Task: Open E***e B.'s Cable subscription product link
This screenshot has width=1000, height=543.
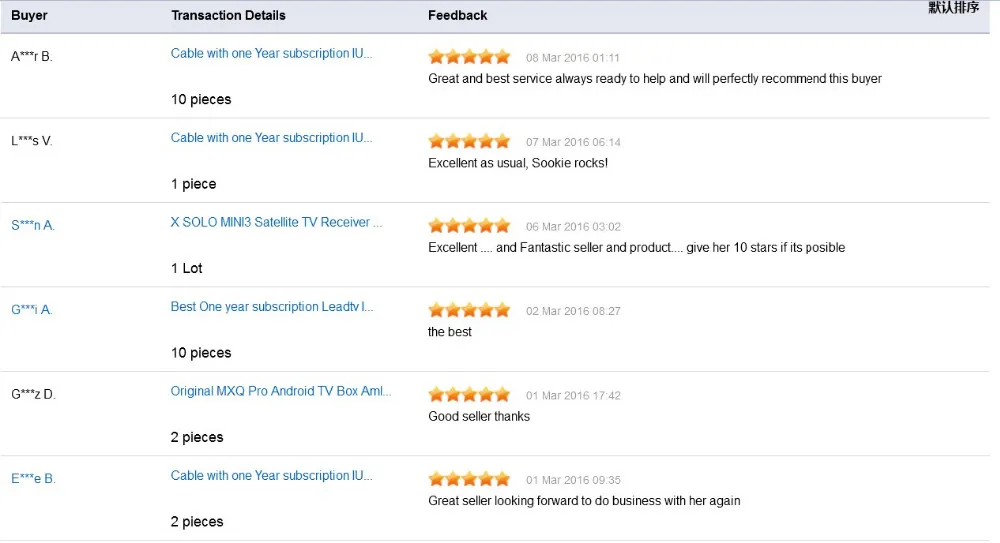Action: pyautogui.click(x=271, y=476)
